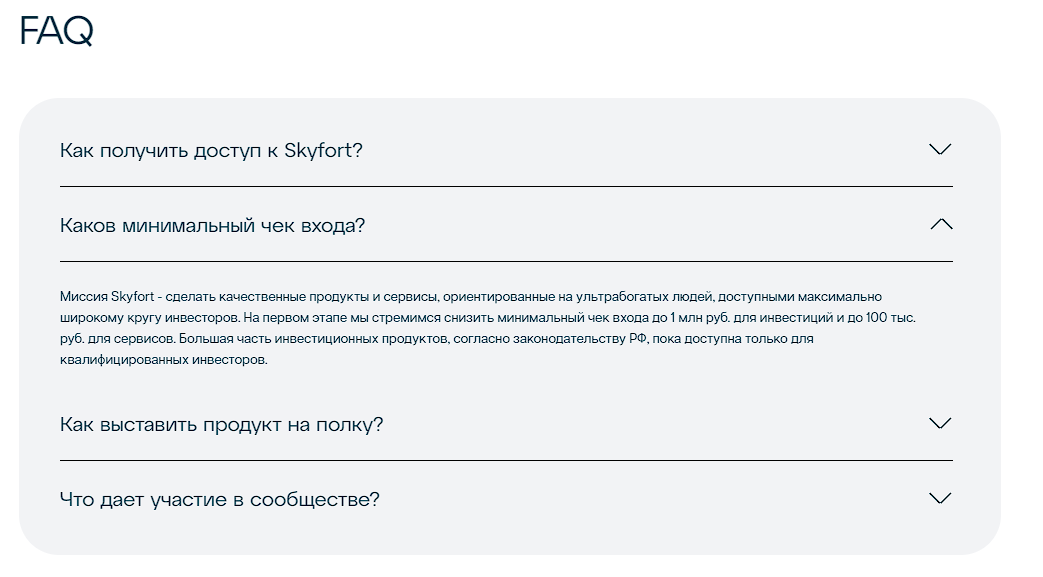Click 'широкому кругу инвесторов' in the answer
This screenshot has height=577, width=1043.
[146, 318]
